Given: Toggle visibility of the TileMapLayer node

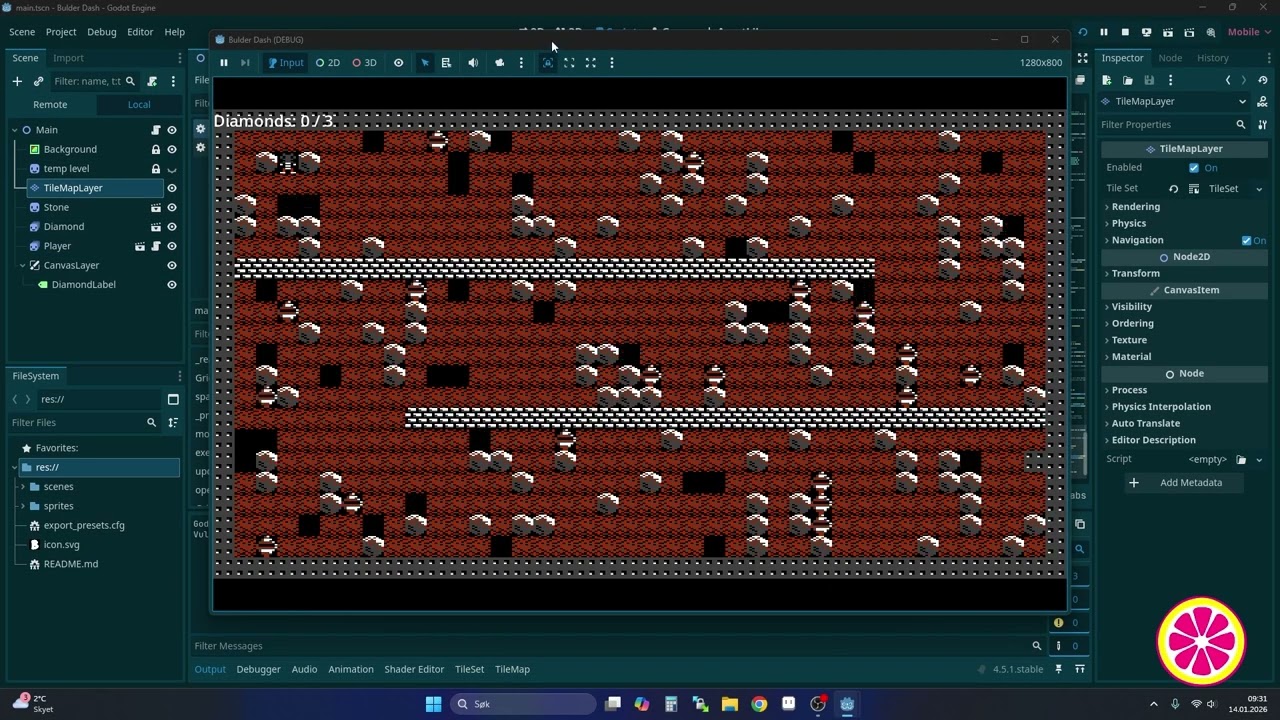Looking at the screenshot, I should pos(171,188).
